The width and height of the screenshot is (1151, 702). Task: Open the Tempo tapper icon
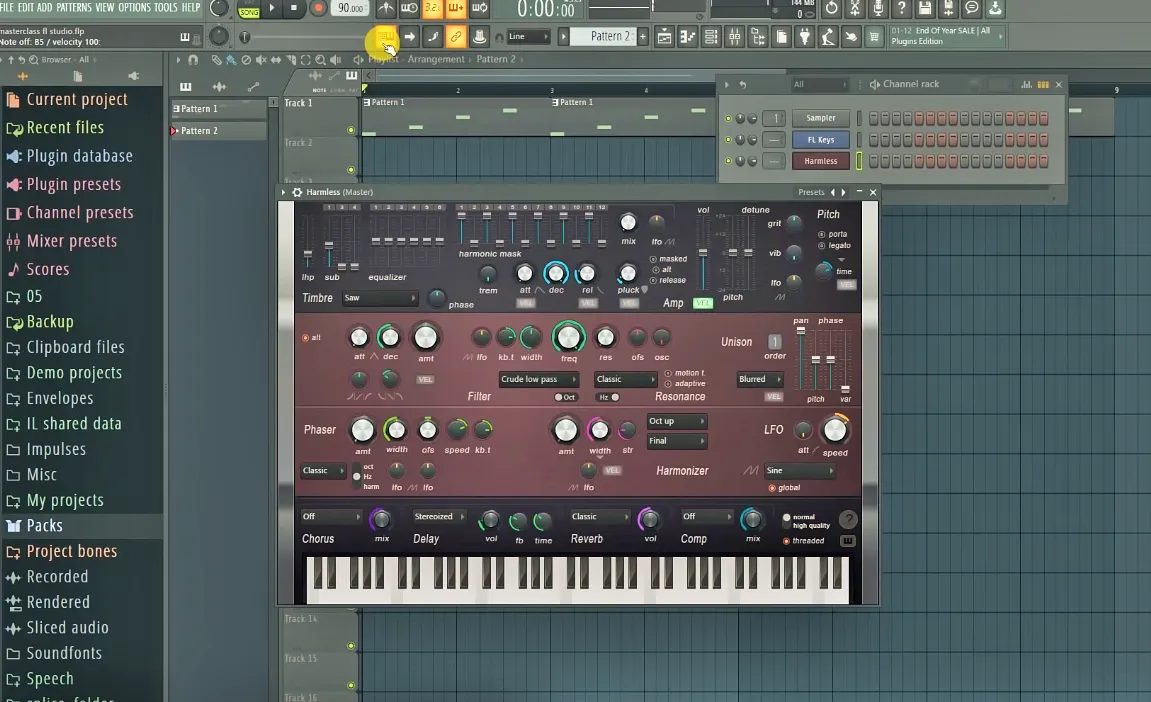(828, 37)
